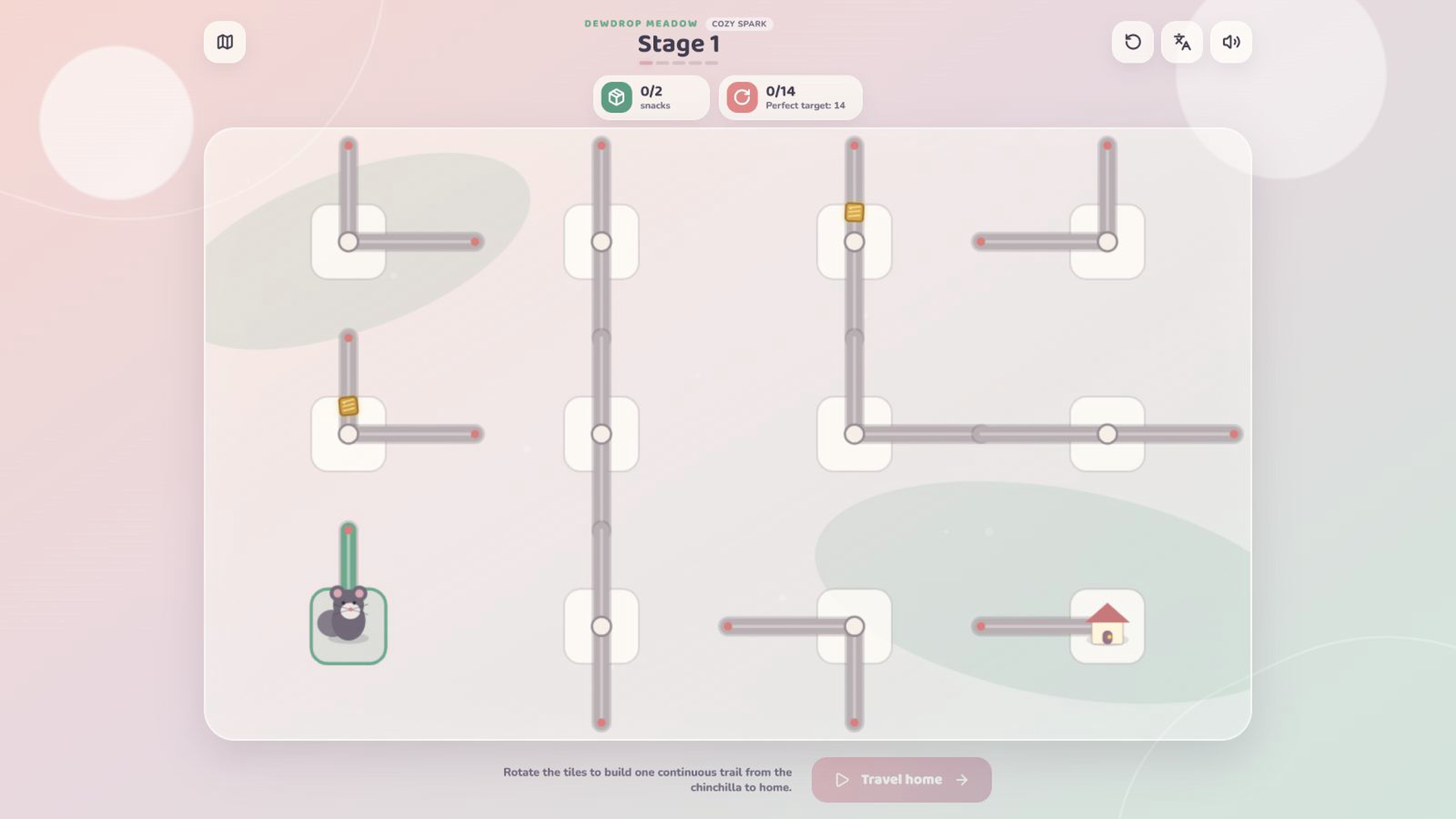Rotate the elbow tile left of the house
Viewport: 1456px width, 819px height.
pos(855,626)
